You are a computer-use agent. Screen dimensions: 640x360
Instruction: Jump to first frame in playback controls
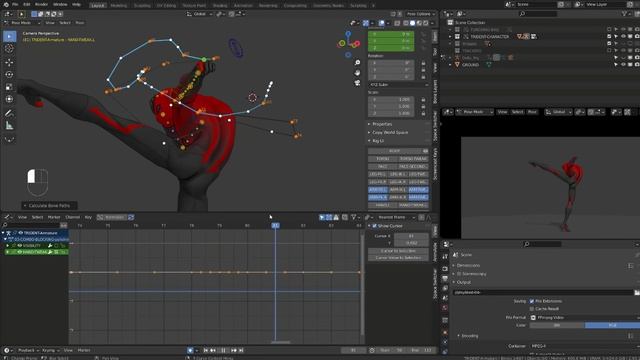[206, 350]
